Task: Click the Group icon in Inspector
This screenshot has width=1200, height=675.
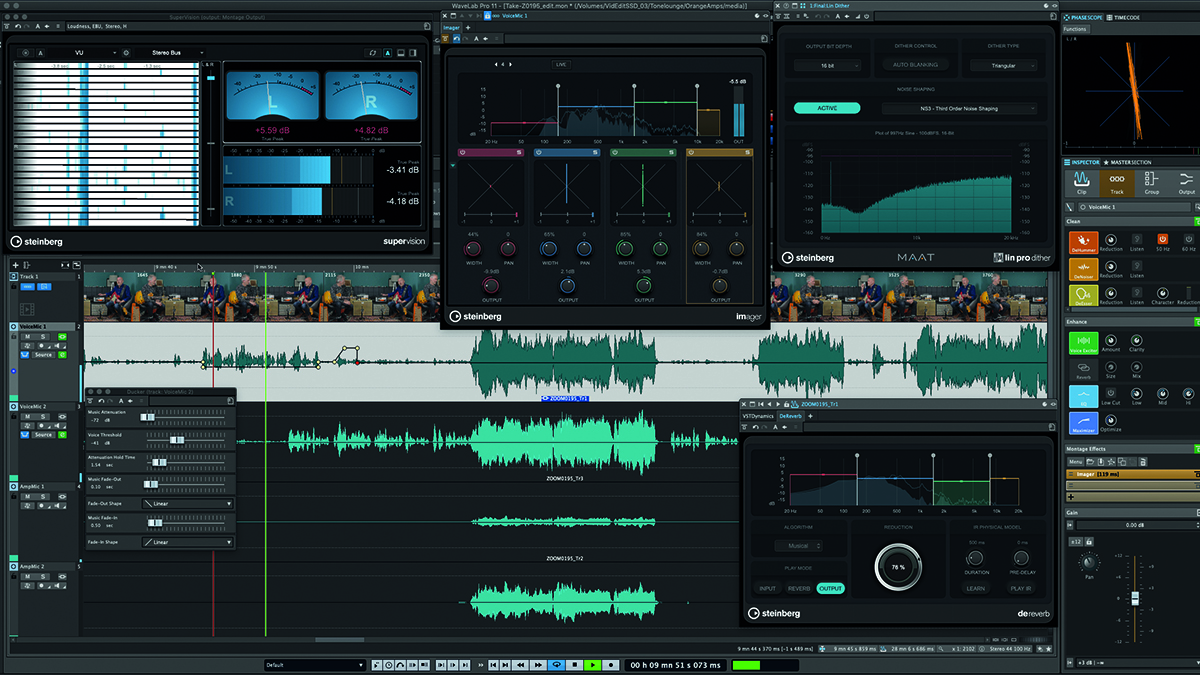Action: (1152, 182)
